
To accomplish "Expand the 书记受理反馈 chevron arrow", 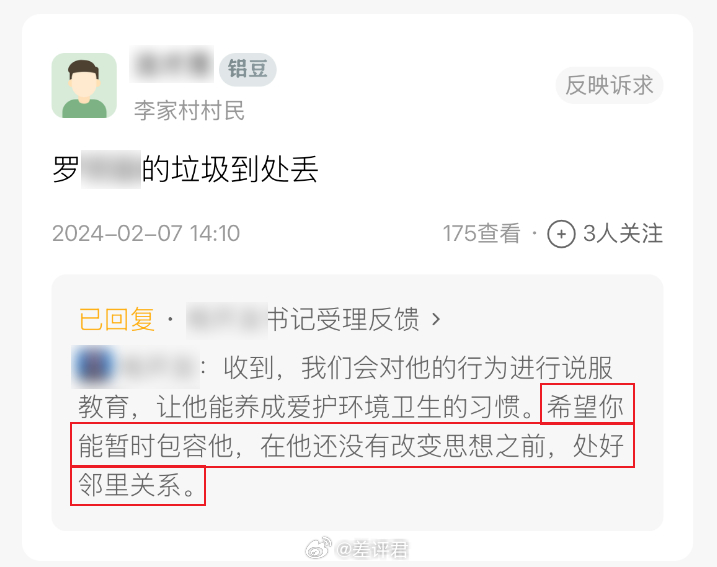I will (x=436, y=319).
